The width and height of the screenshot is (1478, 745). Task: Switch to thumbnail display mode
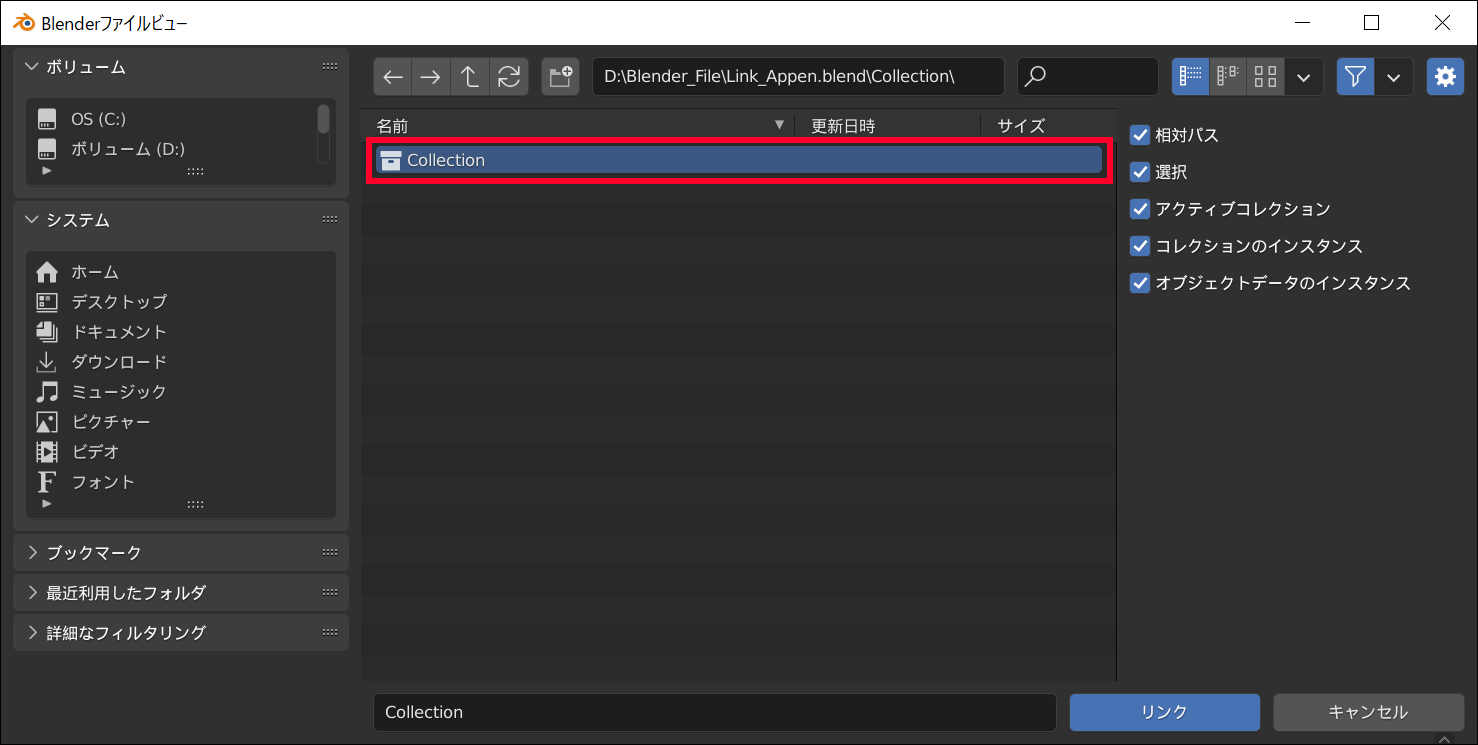(1265, 76)
